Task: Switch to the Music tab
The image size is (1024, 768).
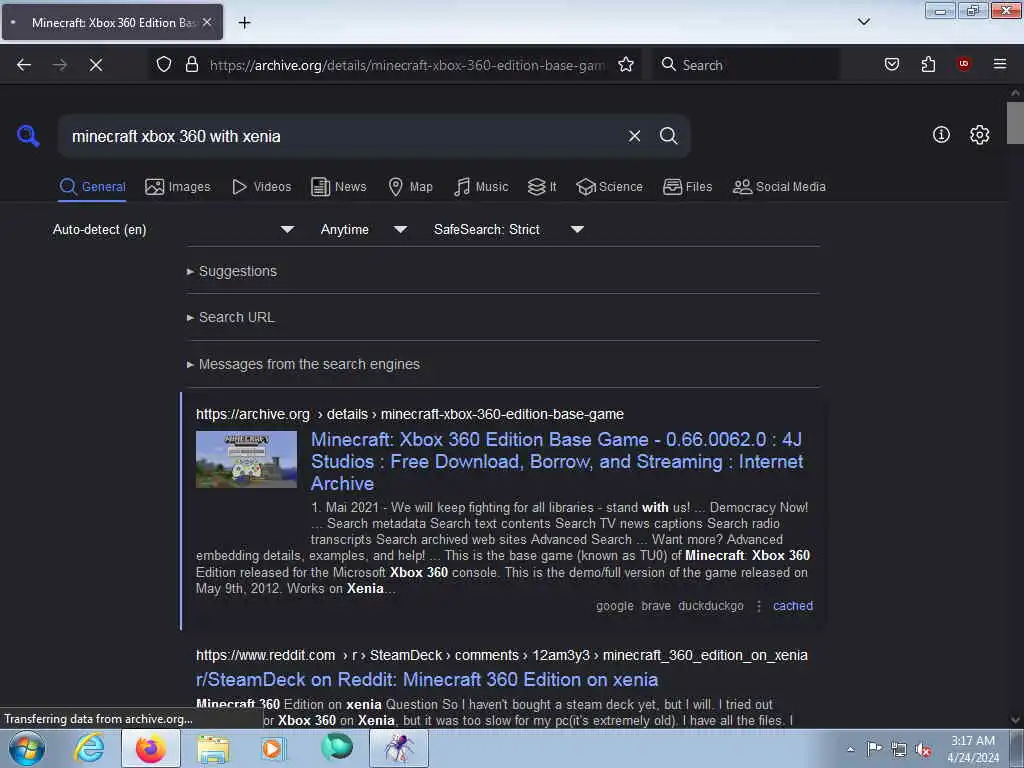Action: click(x=481, y=187)
